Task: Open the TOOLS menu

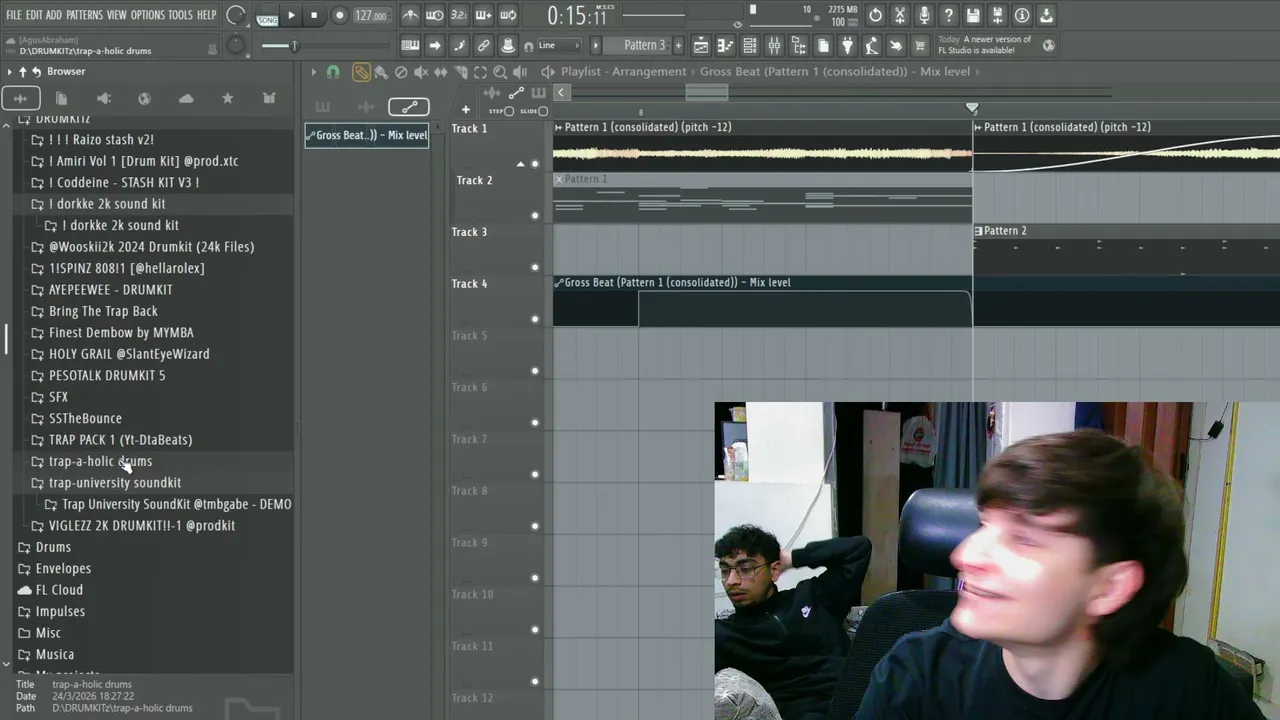Action: click(x=180, y=15)
